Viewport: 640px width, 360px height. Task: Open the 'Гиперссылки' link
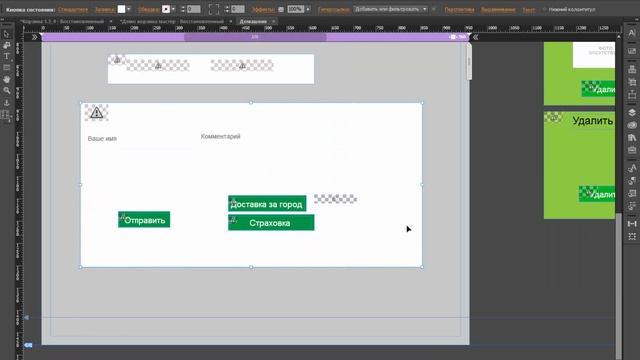pos(334,9)
